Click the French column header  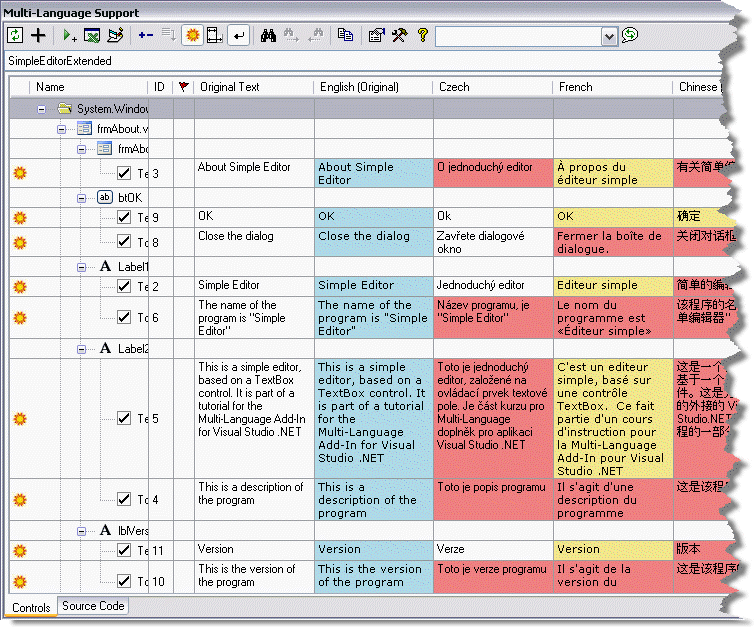[576, 87]
